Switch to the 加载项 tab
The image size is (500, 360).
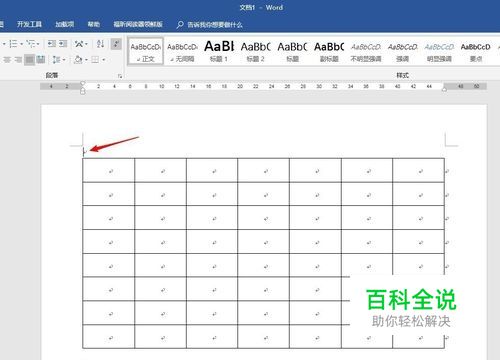point(64,24)
